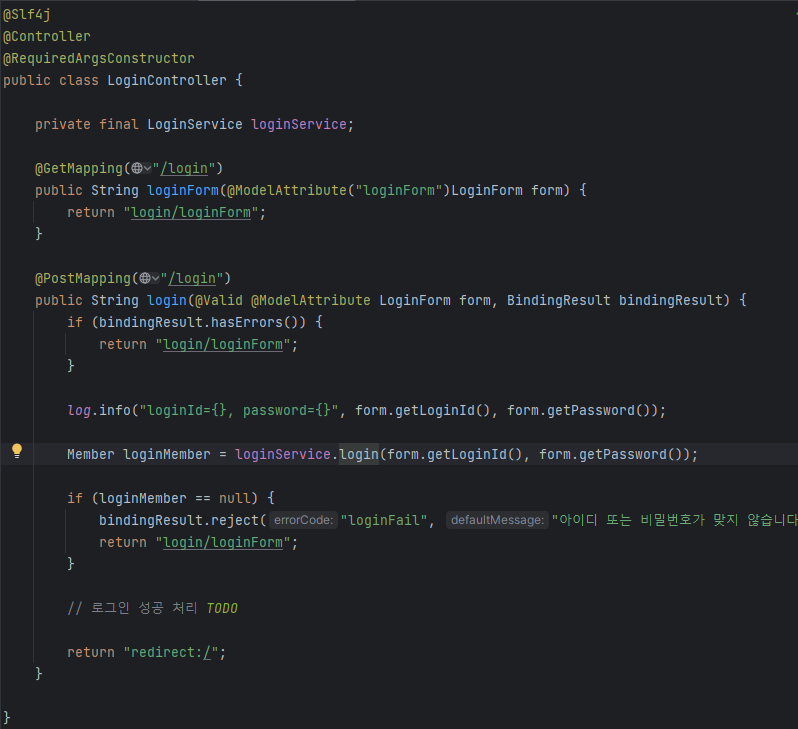Click the @ModelAttribute("loginForm") annotation
Image resolution: width=798 pixels, height=729 pixels.
(339, 190)
